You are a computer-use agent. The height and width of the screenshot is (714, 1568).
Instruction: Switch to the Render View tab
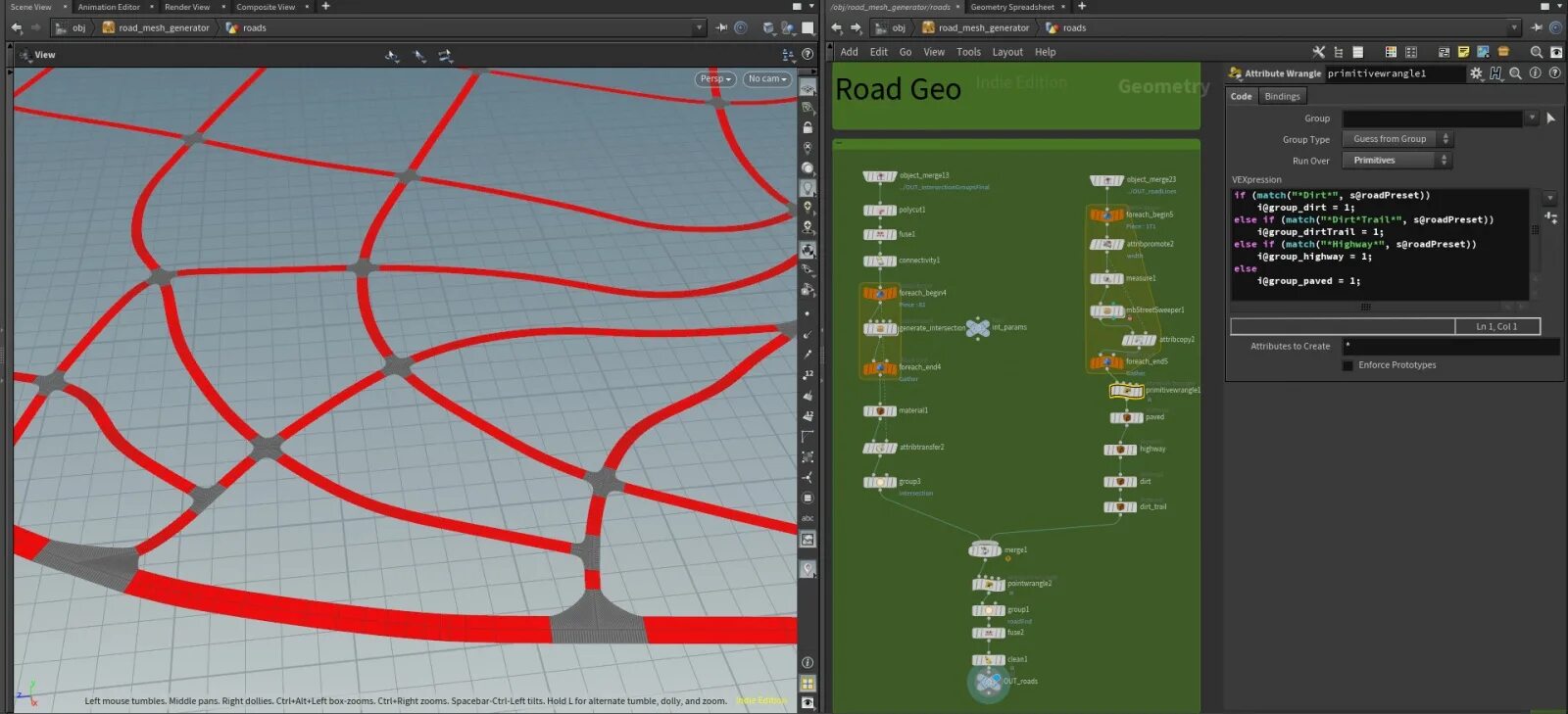tap(186, 7)
